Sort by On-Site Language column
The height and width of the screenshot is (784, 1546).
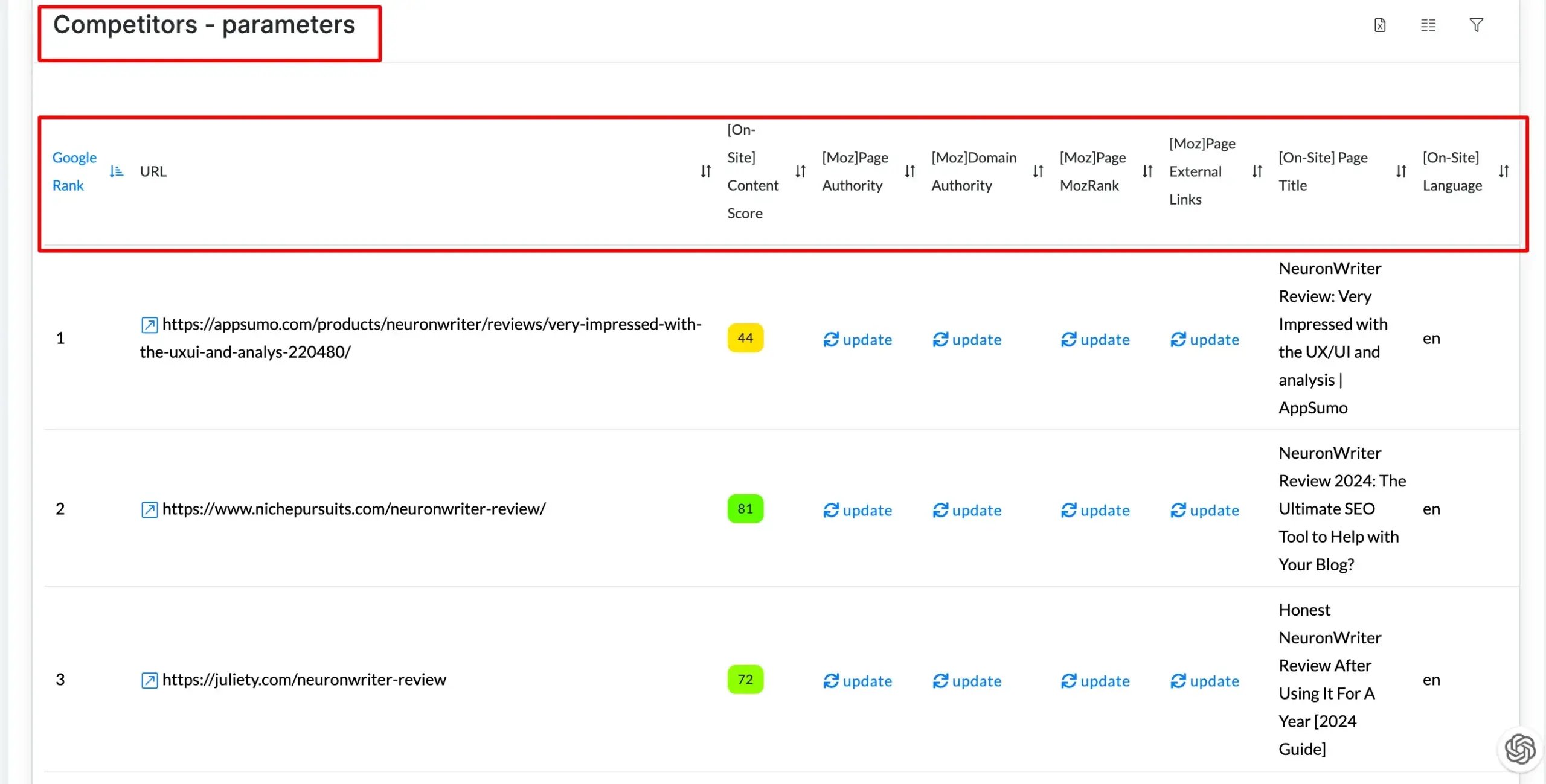tap(1504, 172)
